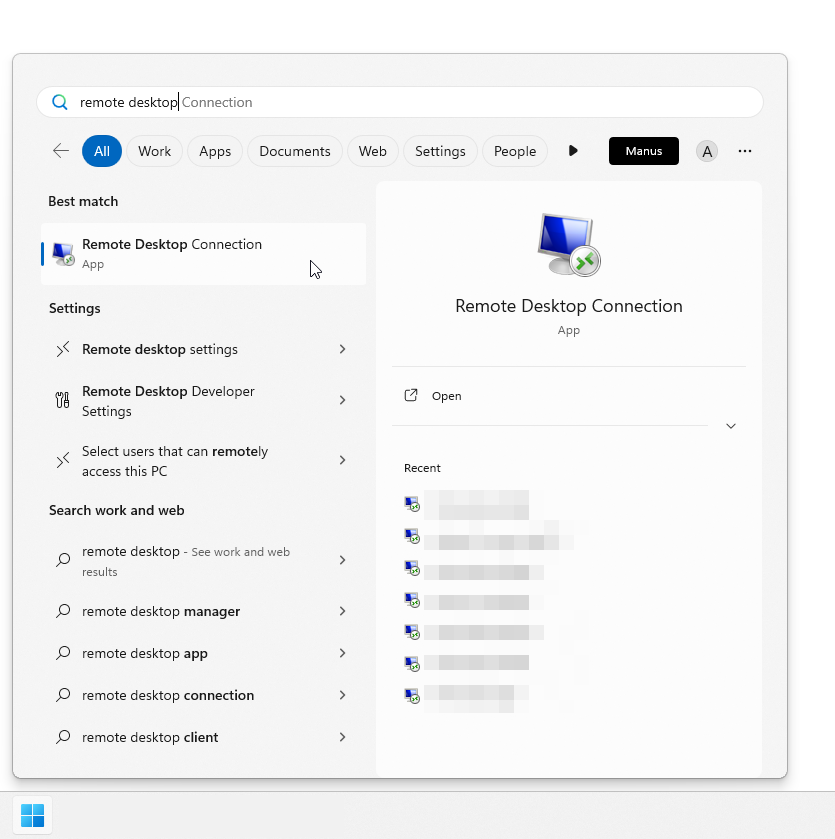
Task: Select the Settings filter tab
Action: pos(440,151)
